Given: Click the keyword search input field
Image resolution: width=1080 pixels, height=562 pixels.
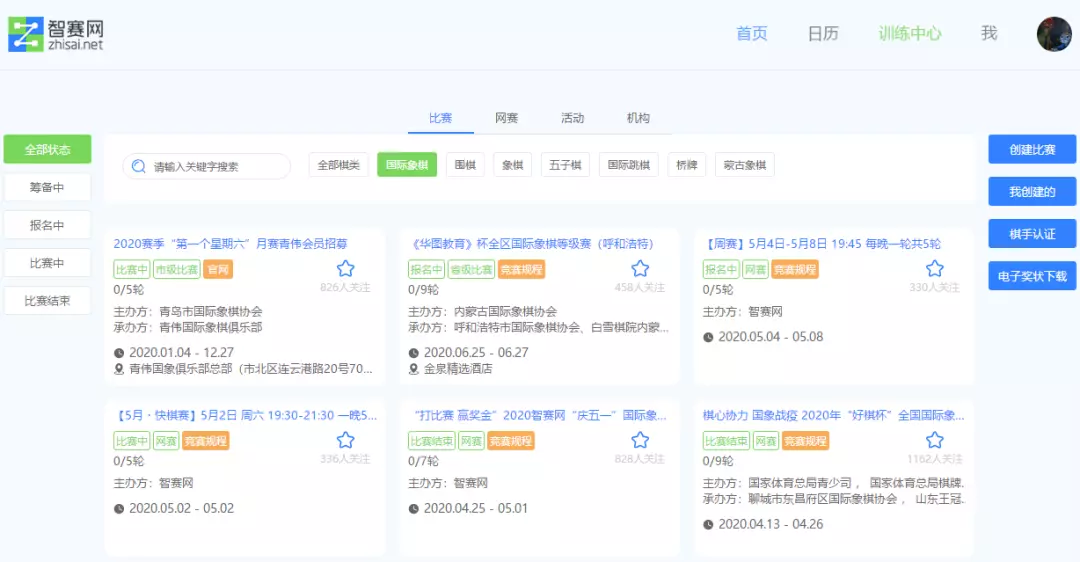Looking at the screenshot, I should tap(217, 166).
